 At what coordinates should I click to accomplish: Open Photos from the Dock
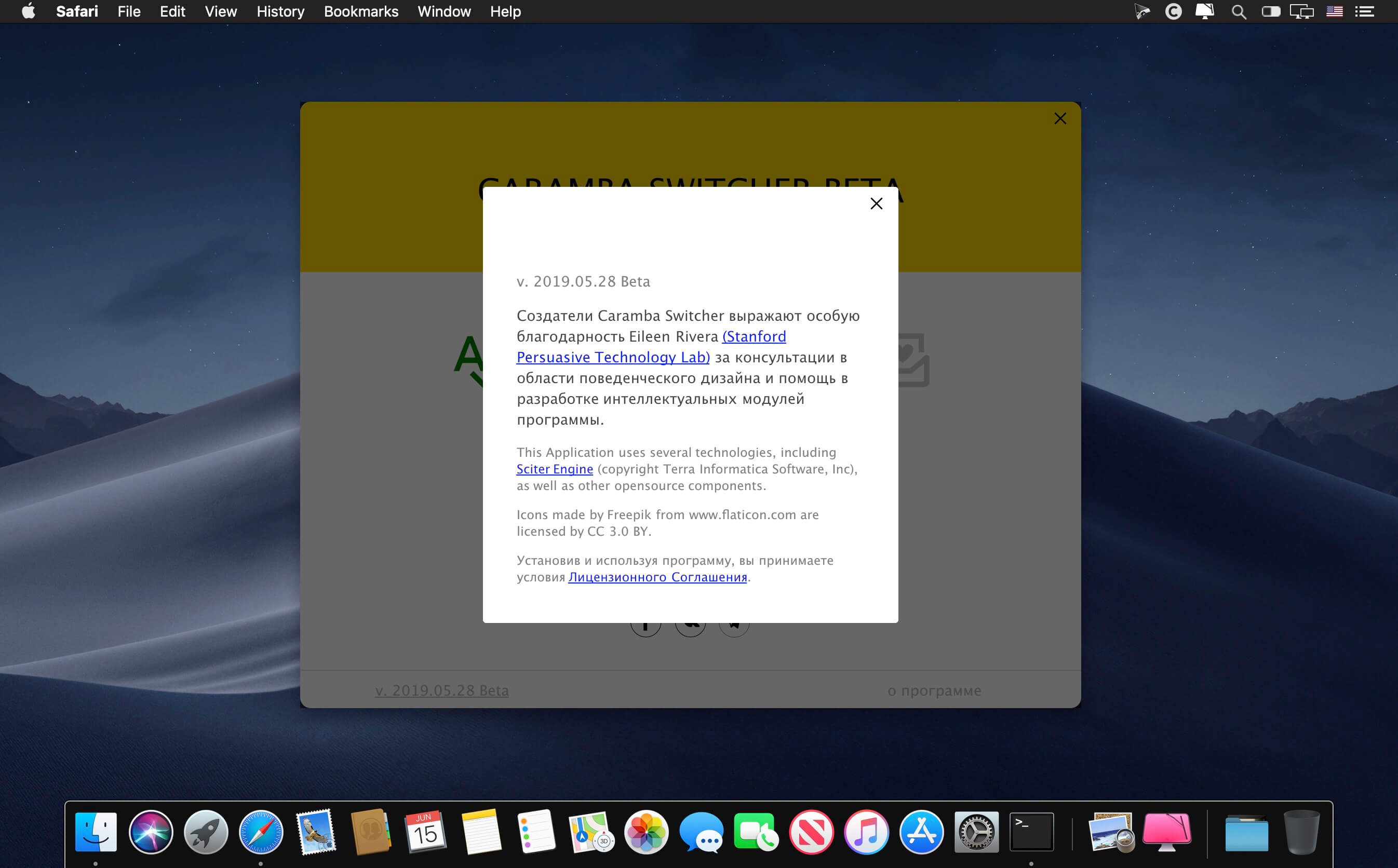(646, 832)
